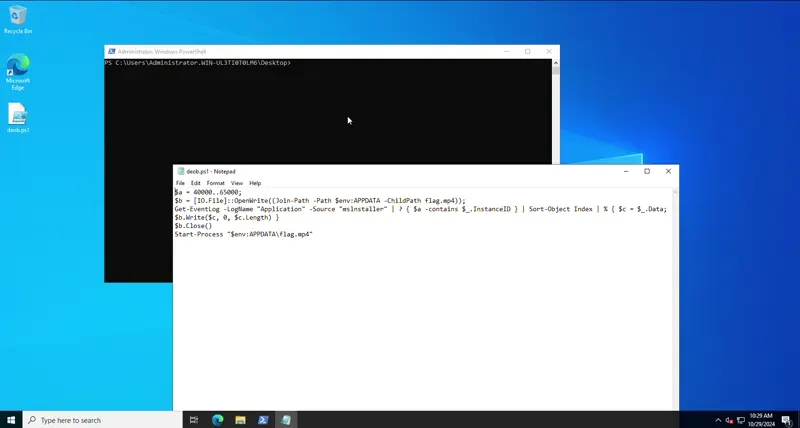The image size is (800, 428).
Task: Maximize the Notepad window
Action: tap(647, 171)
